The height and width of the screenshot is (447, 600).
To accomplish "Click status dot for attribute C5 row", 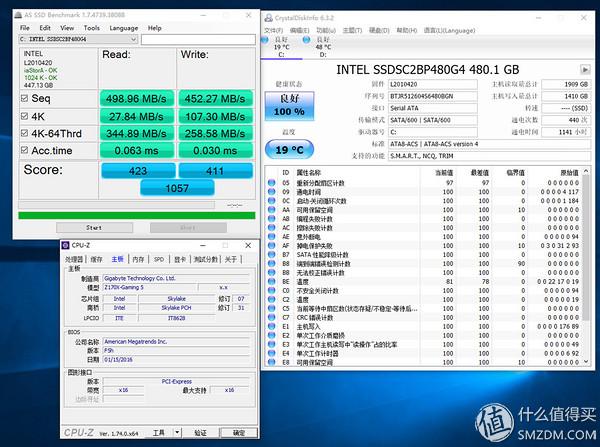I will [x=272, y=308].
